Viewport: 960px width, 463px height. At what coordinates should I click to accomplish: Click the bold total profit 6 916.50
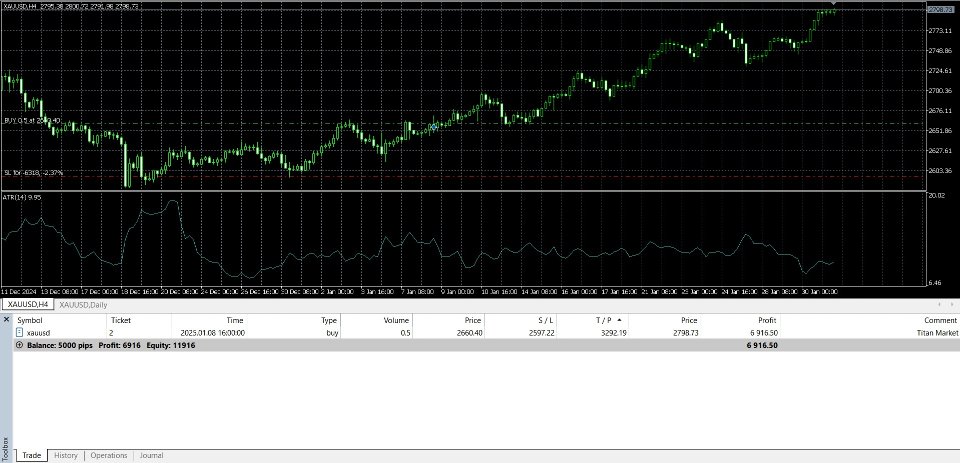[762, 345]
